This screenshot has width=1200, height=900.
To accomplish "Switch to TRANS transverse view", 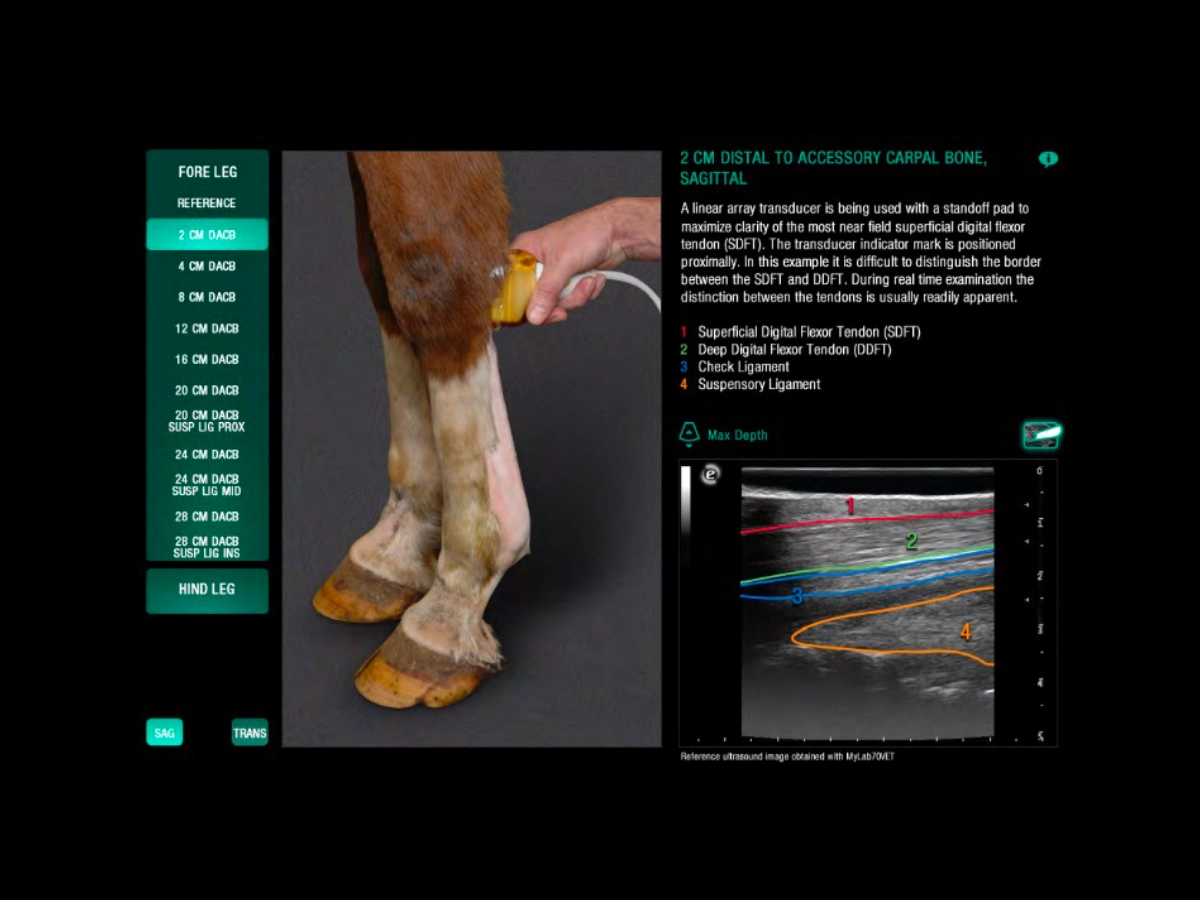I will tap(250, 733).
